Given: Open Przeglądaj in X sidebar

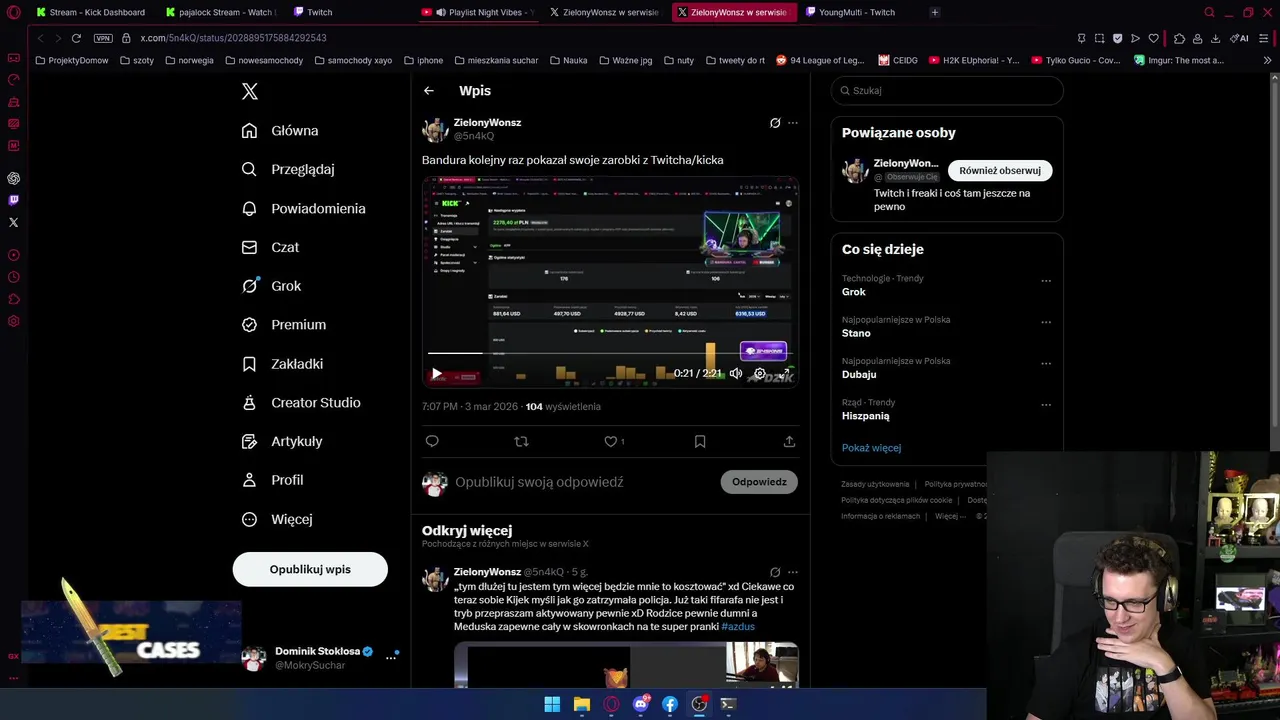Looking at the screenshot, I should tap(288, 169).
